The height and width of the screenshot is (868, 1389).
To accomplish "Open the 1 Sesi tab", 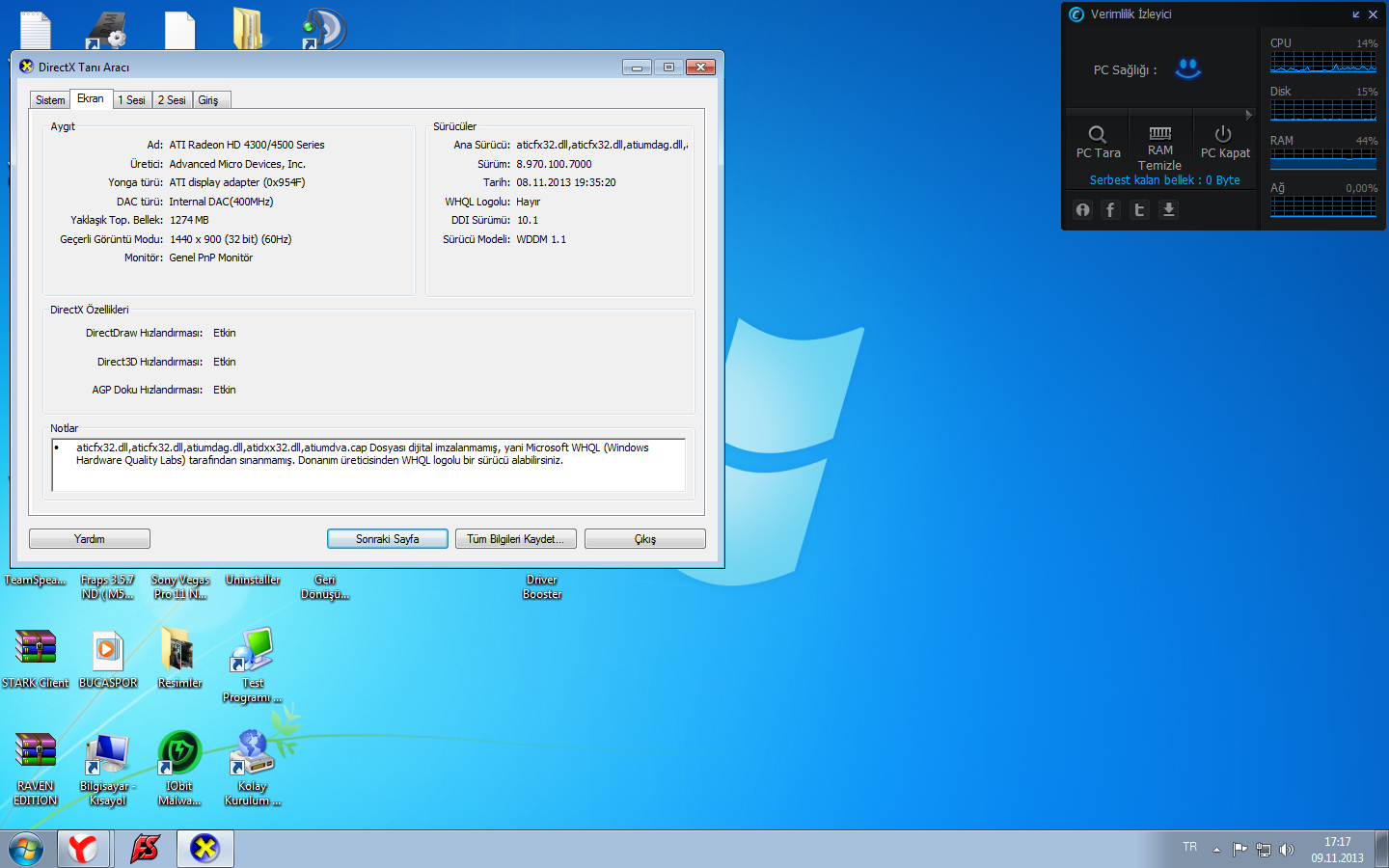I will click(131, 100).
